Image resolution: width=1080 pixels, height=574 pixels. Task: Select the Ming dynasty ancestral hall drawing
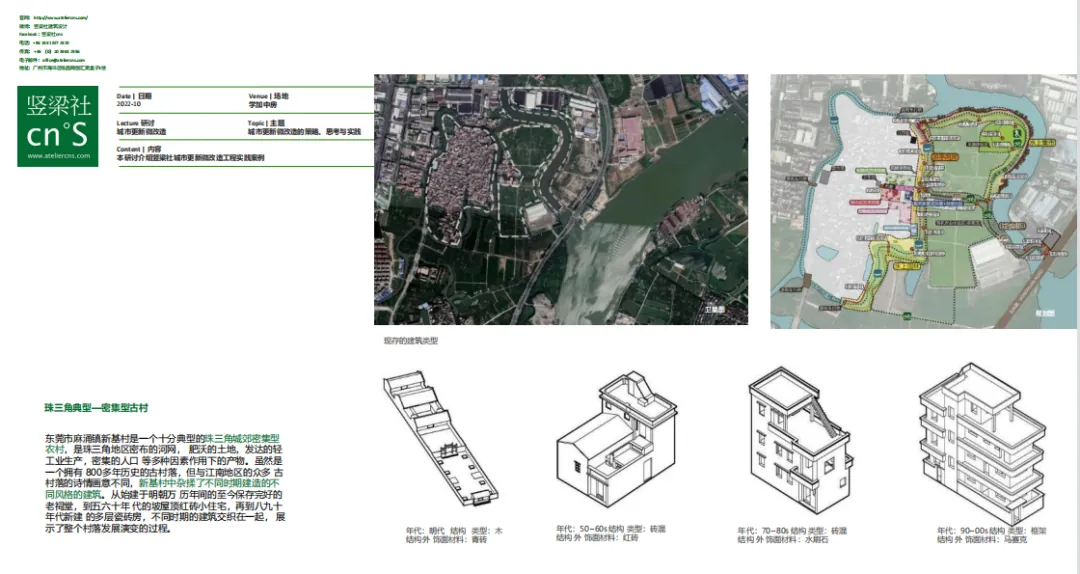[x=440, y=439]
